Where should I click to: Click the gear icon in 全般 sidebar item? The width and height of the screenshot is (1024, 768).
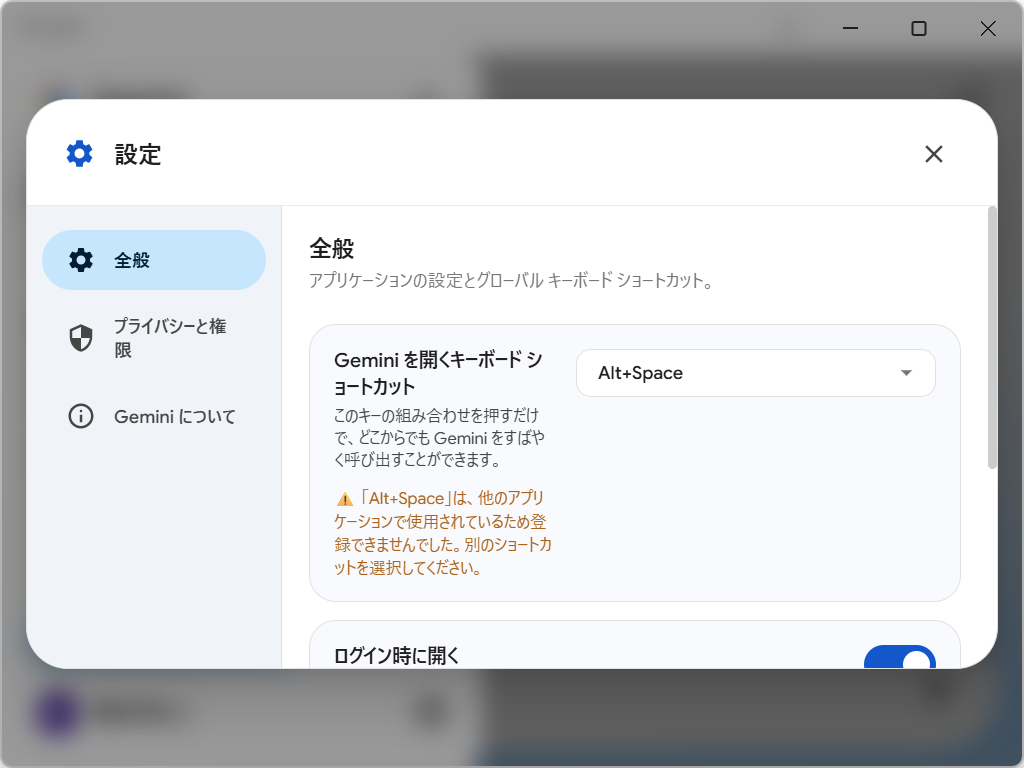[x=81, y=260]
